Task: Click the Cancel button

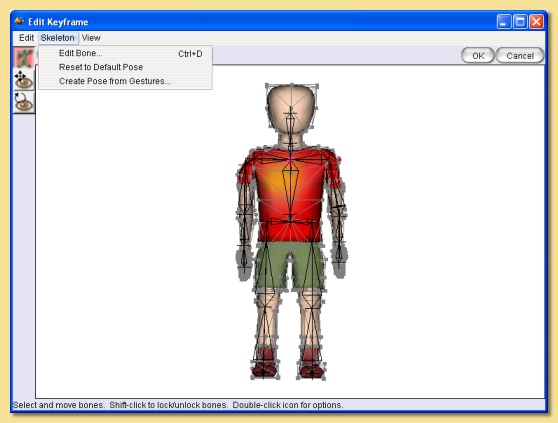Action: coord(520,56)
